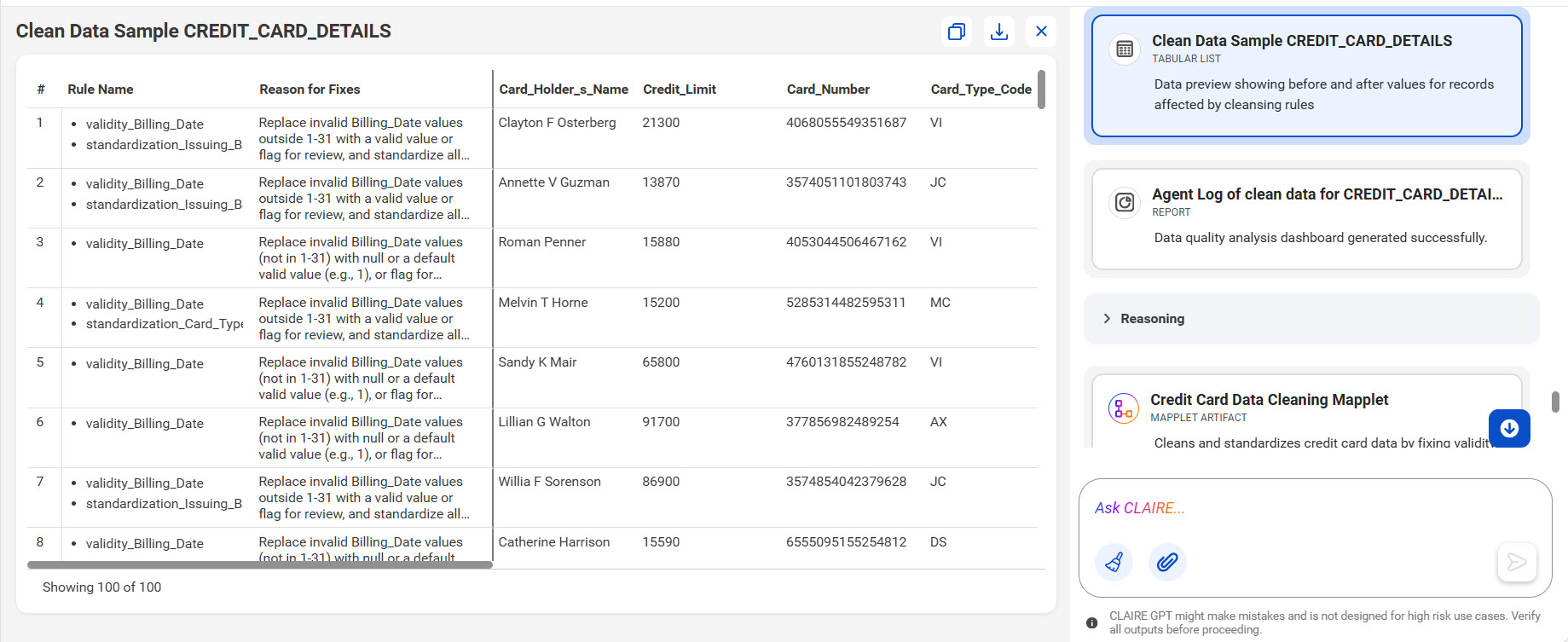Click credit limit value 91700

[x=661, y=422]
